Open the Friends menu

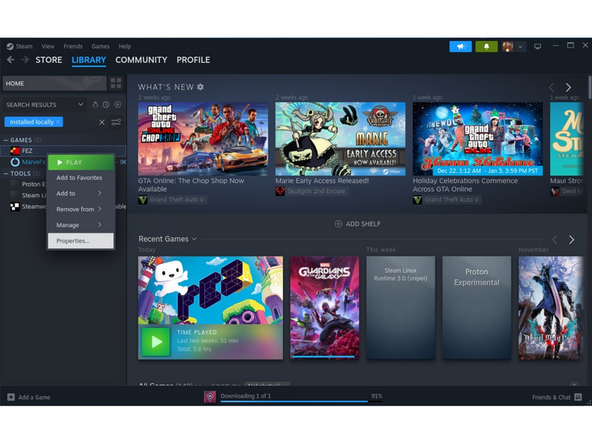point(73,46)
